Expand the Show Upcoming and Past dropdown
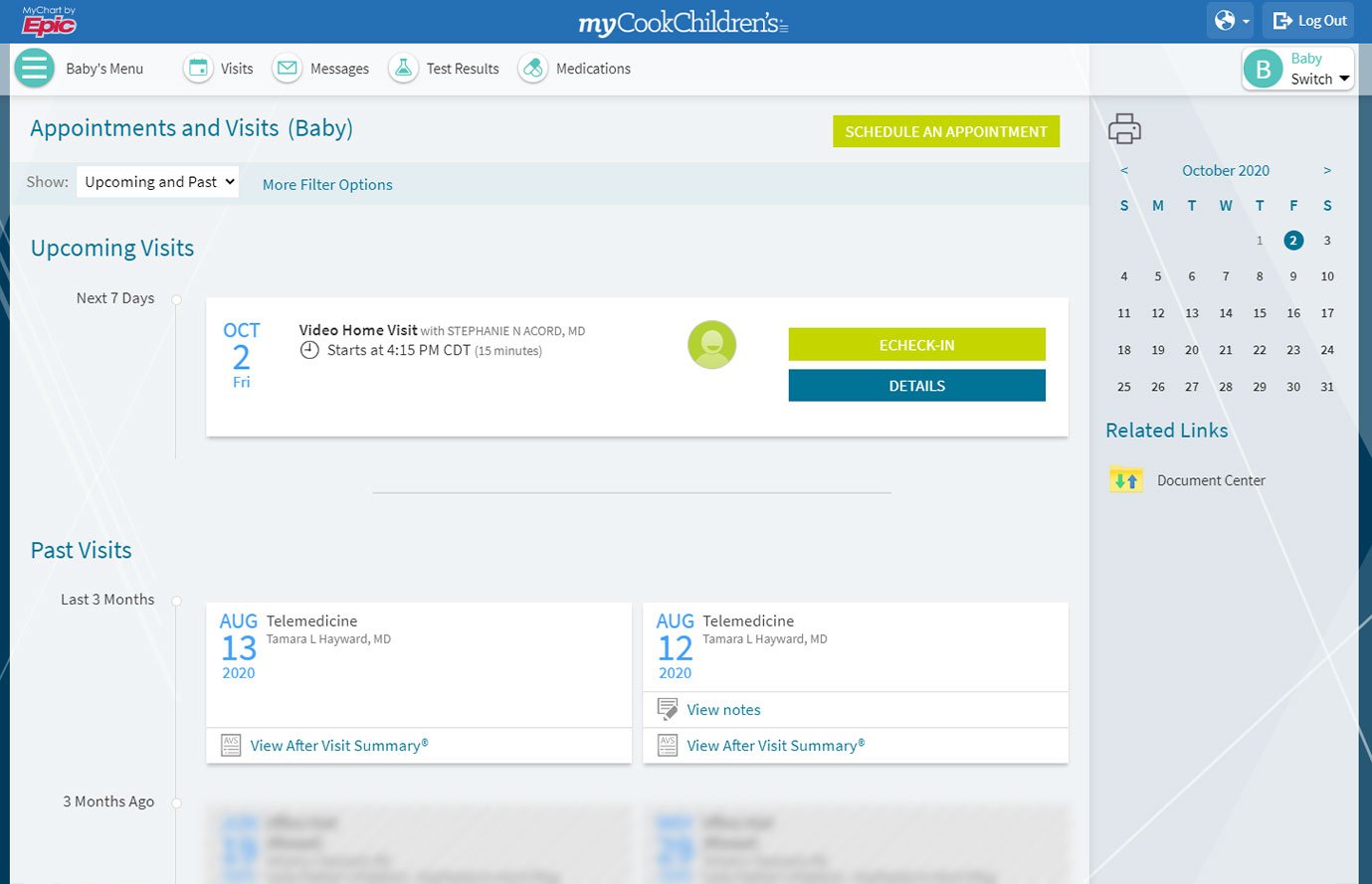Viewport: 1372px width, 884px height. click(157, 182)
